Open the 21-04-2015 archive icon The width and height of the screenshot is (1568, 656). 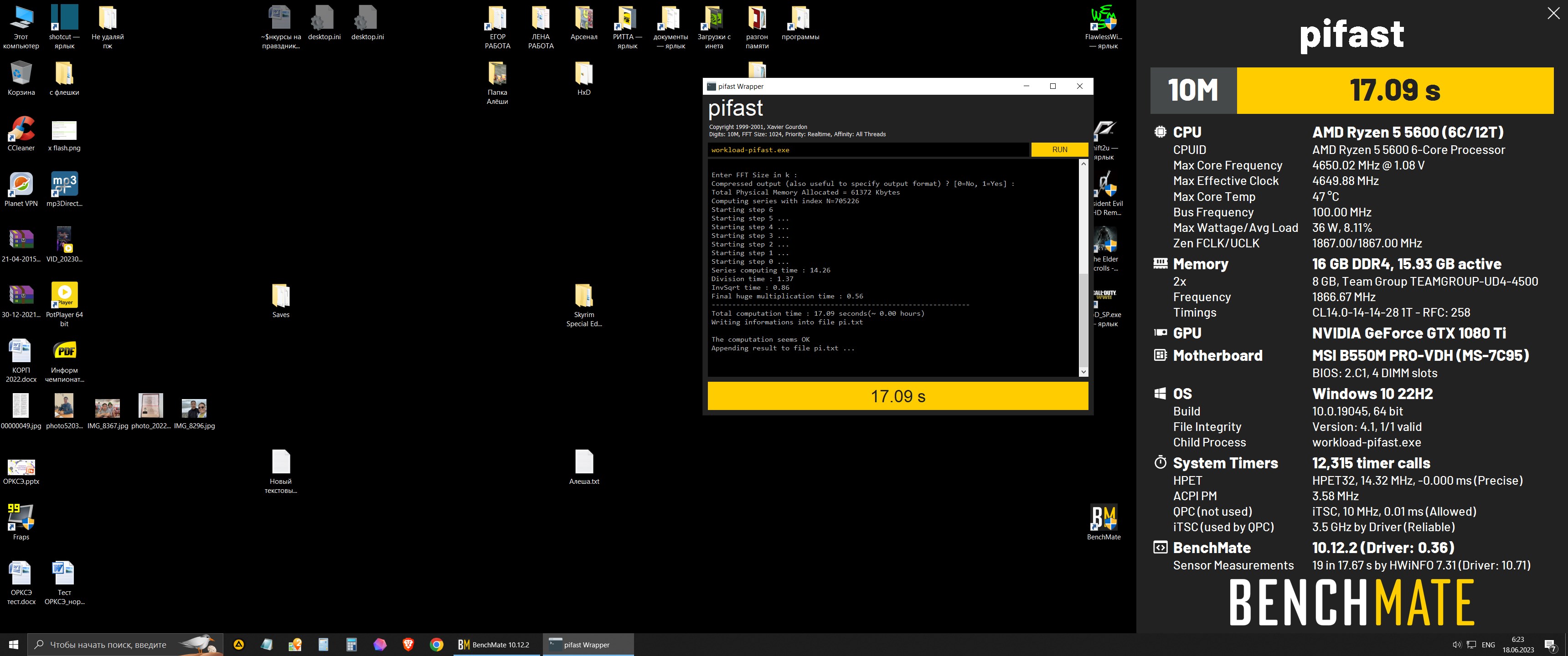21,245
